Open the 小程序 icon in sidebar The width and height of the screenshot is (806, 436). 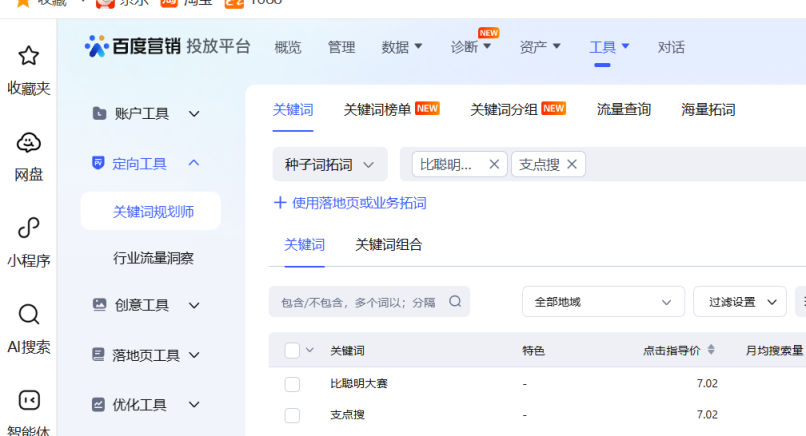(x=28, y=228)
